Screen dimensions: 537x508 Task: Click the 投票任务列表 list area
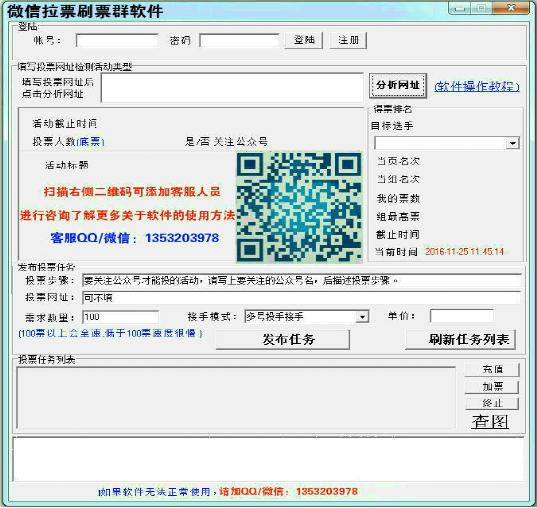click(236, 397)
